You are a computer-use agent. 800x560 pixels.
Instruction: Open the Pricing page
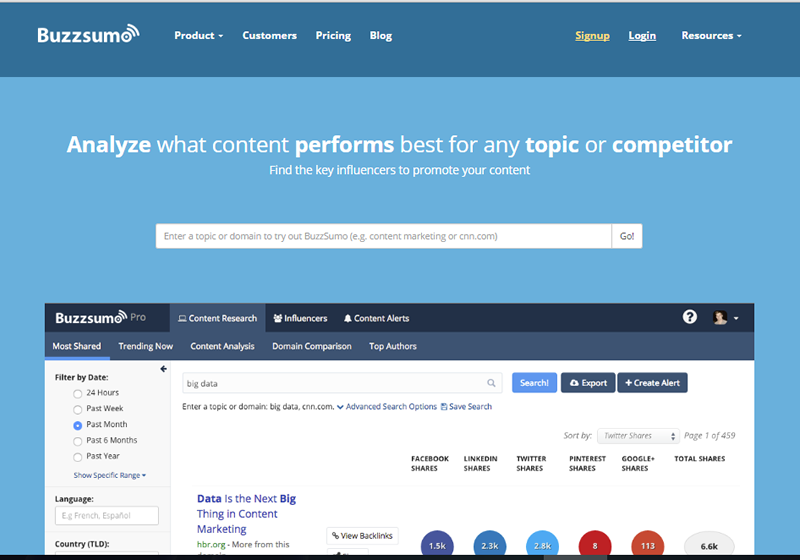pos(333,35)
